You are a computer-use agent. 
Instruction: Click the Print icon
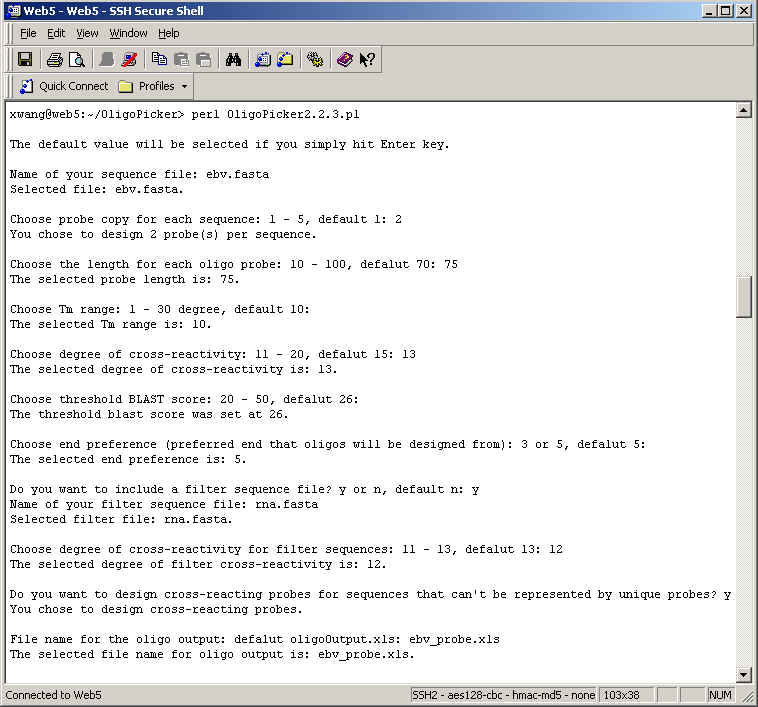click(55, 59)
